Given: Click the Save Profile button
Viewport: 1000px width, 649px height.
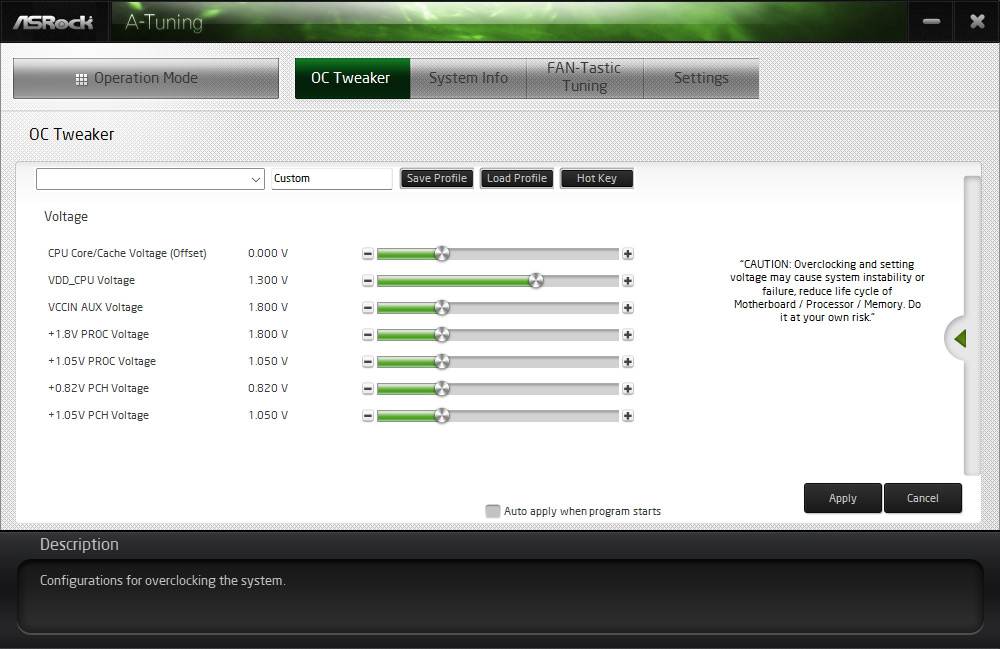Looking at the screenshot, I should click(x=437, y=179).
